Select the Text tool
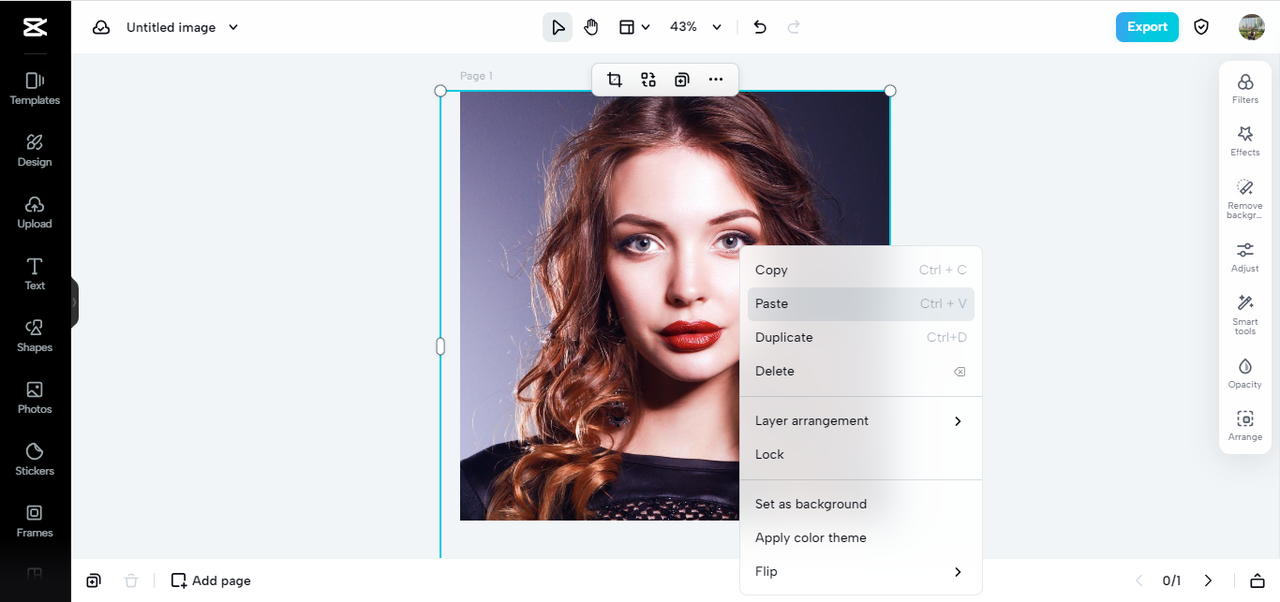Image resolution: width=1280 pixels, height=602 pixels. pyautogui.click(x=35, y=274)
